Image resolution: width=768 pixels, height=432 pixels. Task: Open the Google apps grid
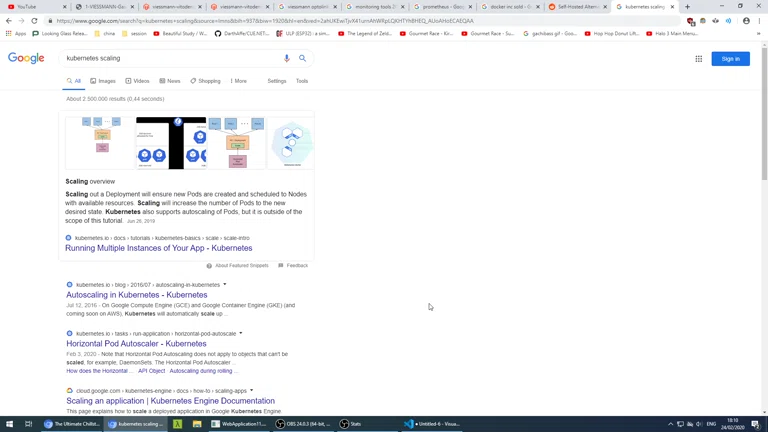tap(698, 59)
